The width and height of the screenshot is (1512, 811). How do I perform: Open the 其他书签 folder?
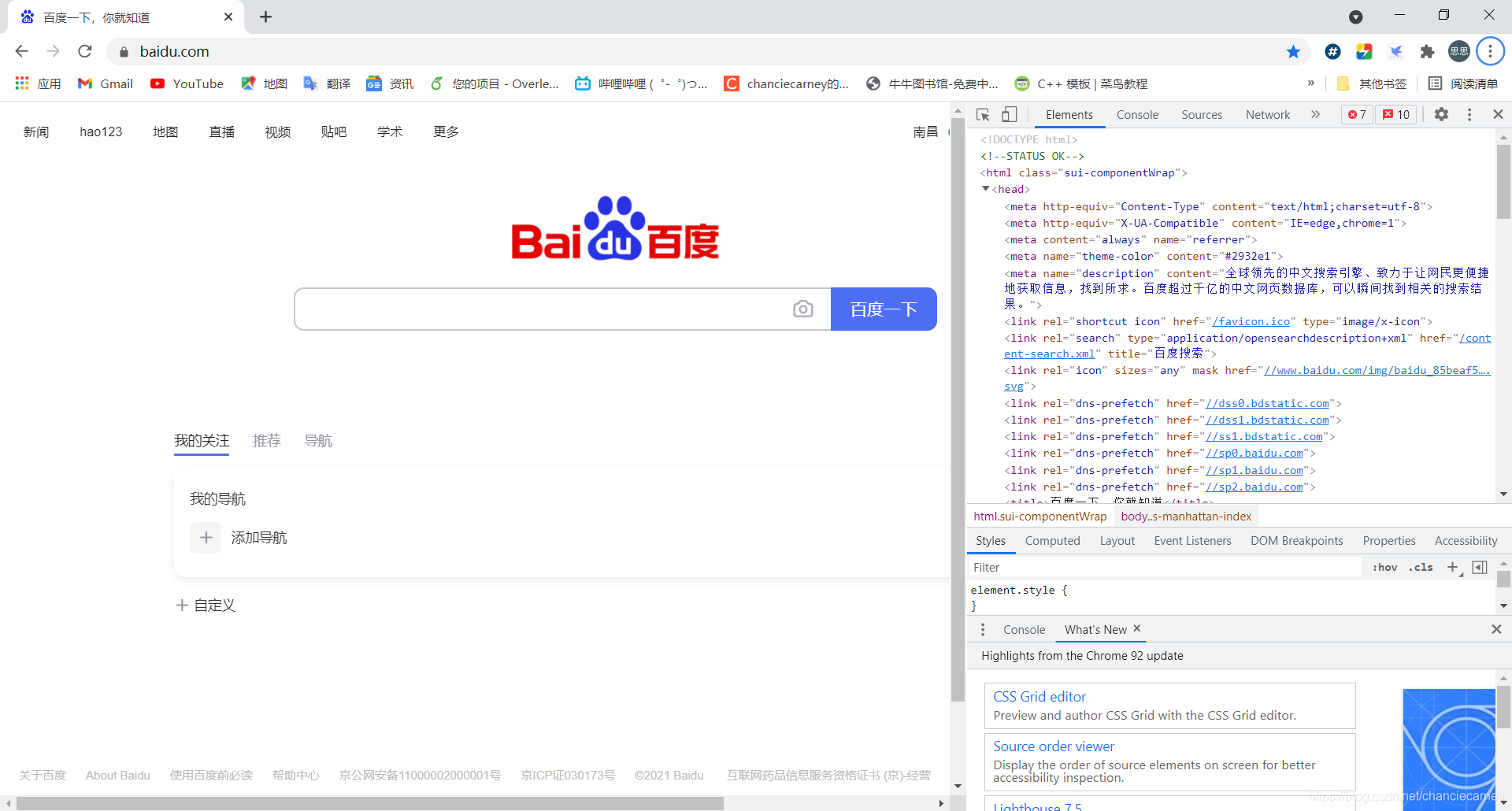pyautogui.click(x=1371, y=83)
